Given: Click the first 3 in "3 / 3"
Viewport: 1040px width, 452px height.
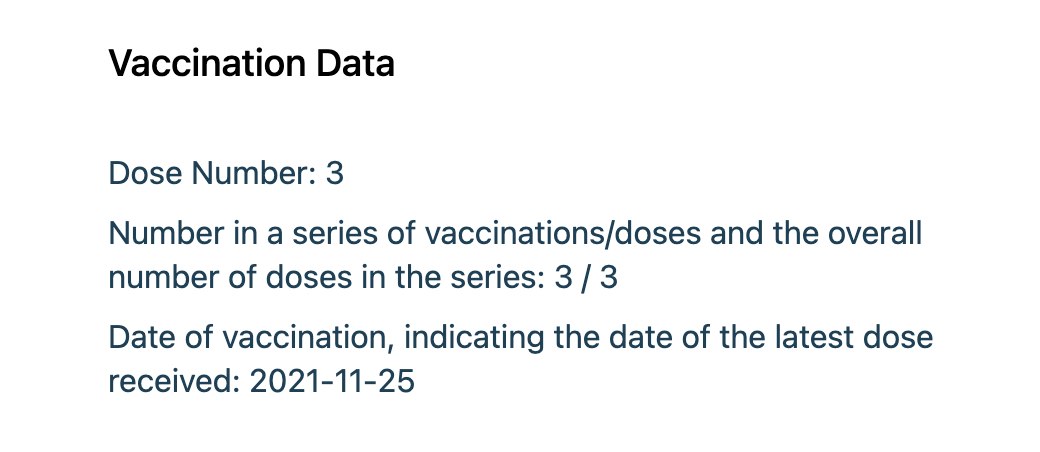Looking at the screenshot, I should [x=563, y=277].
